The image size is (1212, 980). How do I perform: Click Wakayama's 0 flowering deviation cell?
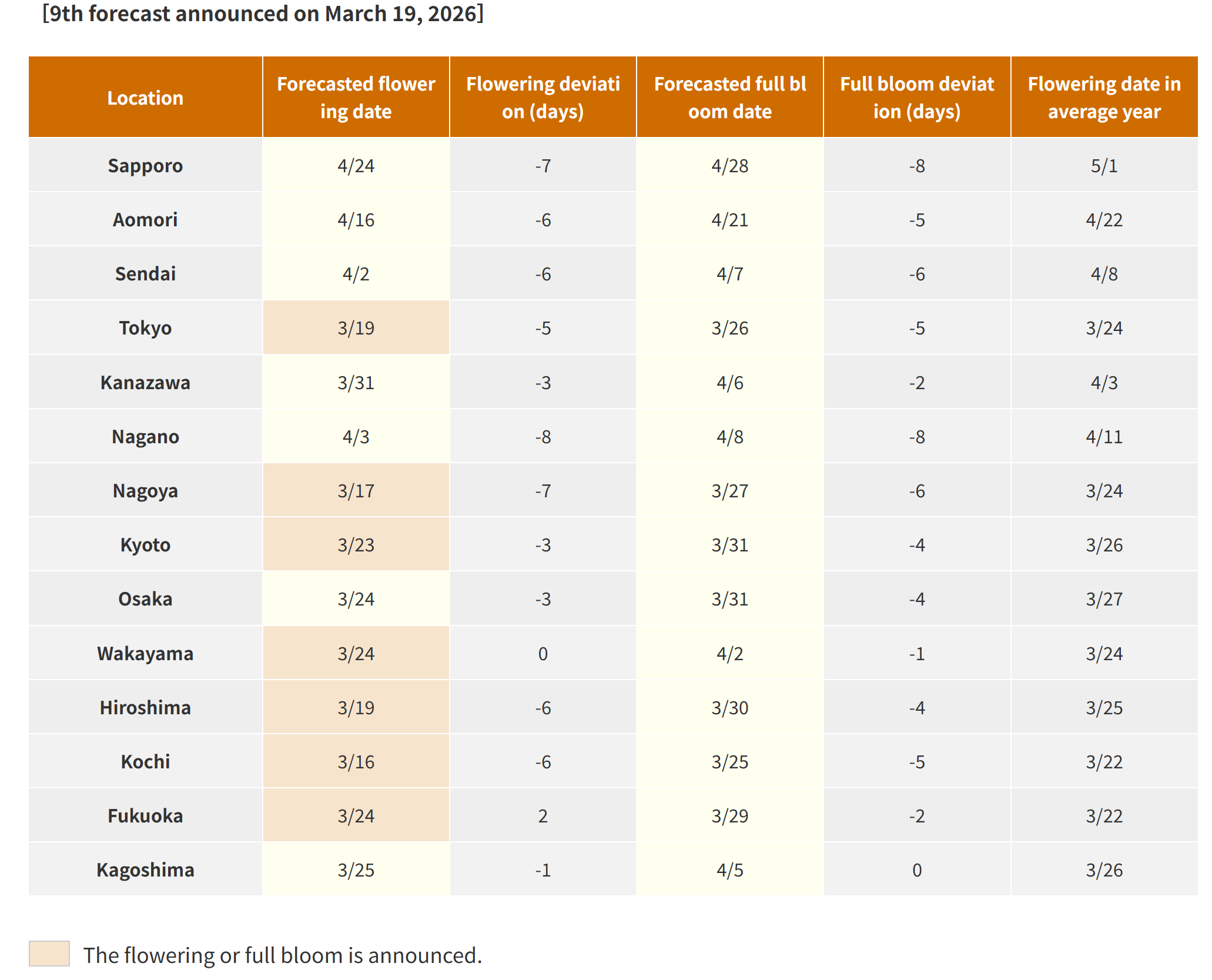(x=543, y=654)
